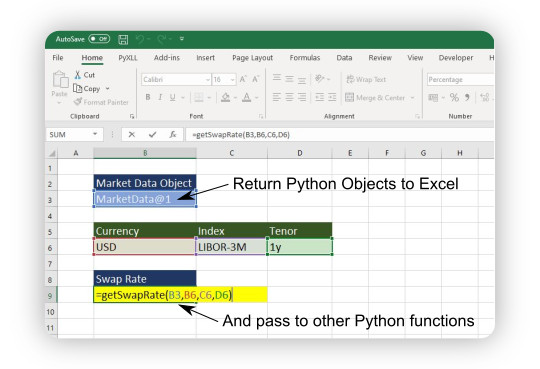Click the Middle Align icon

[x=289, y=79]
